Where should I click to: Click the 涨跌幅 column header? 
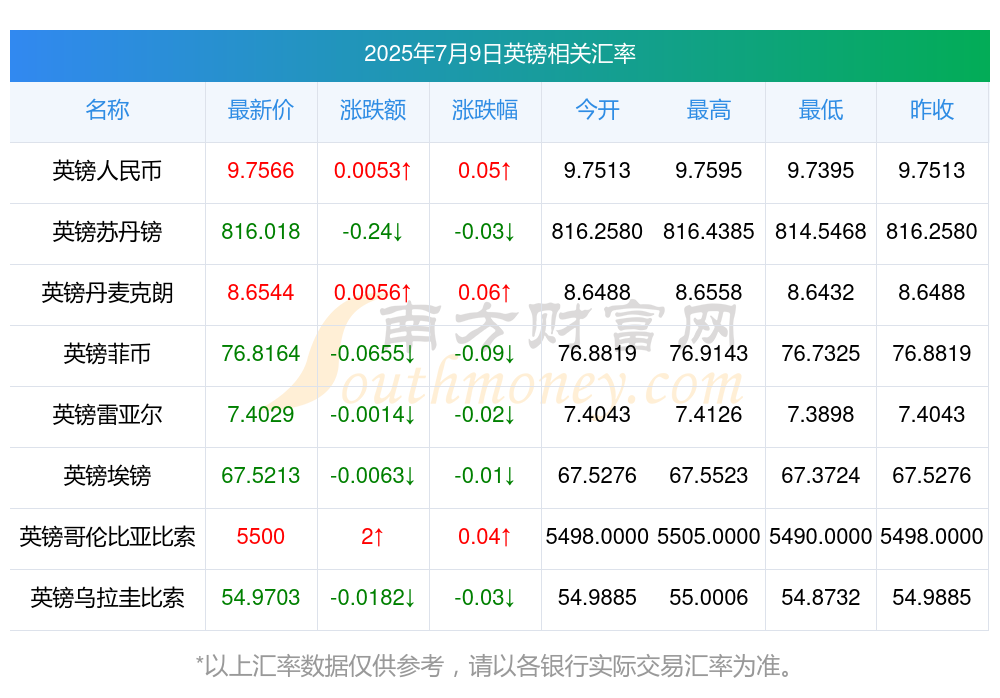(x=485, y=110)
